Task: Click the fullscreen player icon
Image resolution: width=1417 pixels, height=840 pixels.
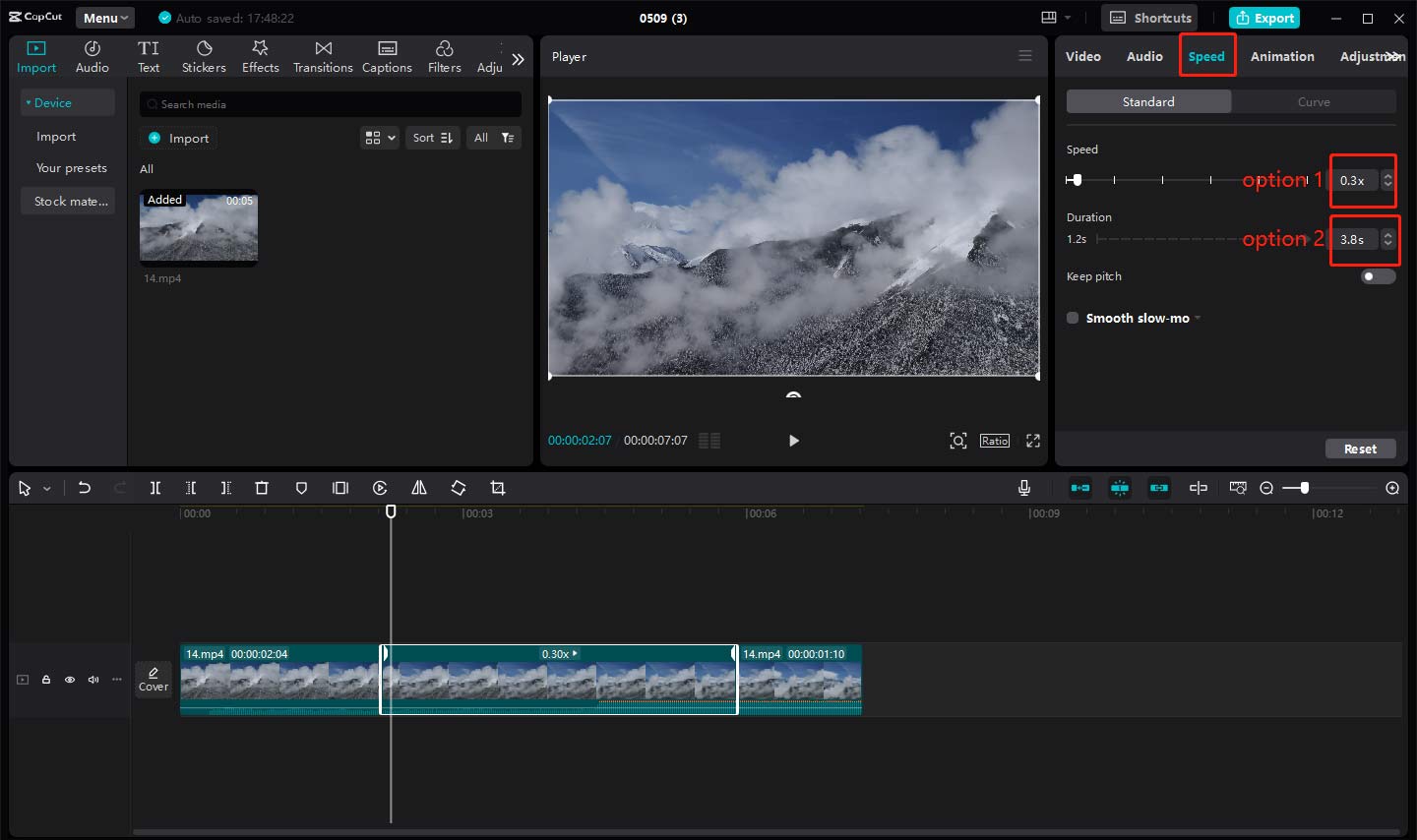Action: [1033, 441]
